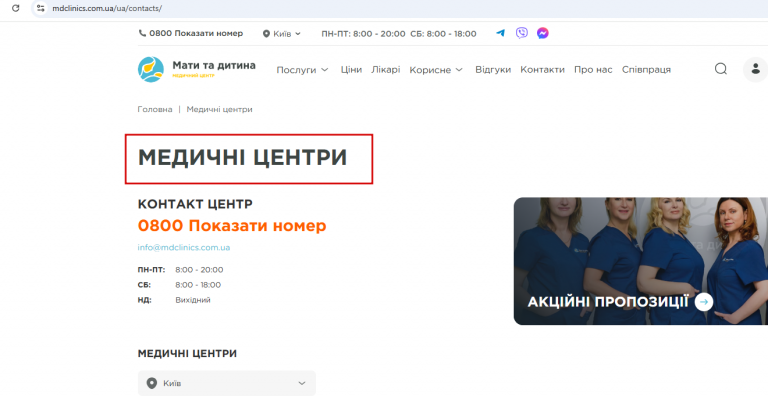Click the Мати та дитина logo
The height and width of the screenshot is (396, 768).
151,70
